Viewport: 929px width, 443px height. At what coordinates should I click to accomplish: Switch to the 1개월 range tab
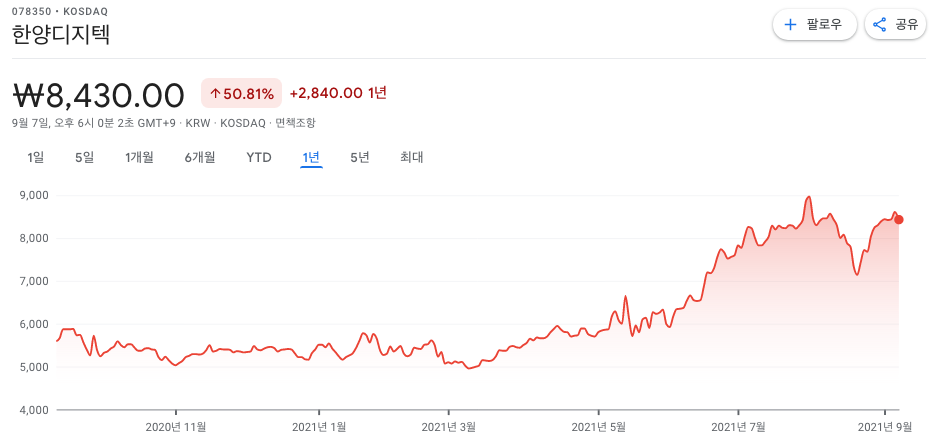(x=139, y=158)
